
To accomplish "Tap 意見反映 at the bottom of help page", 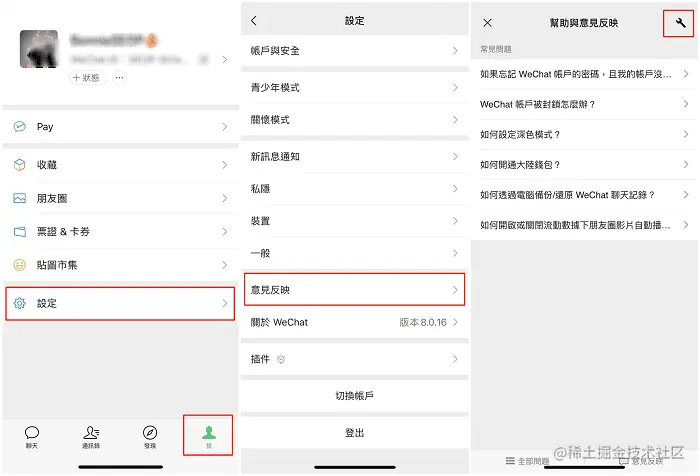I will click(x=642, y=461).
